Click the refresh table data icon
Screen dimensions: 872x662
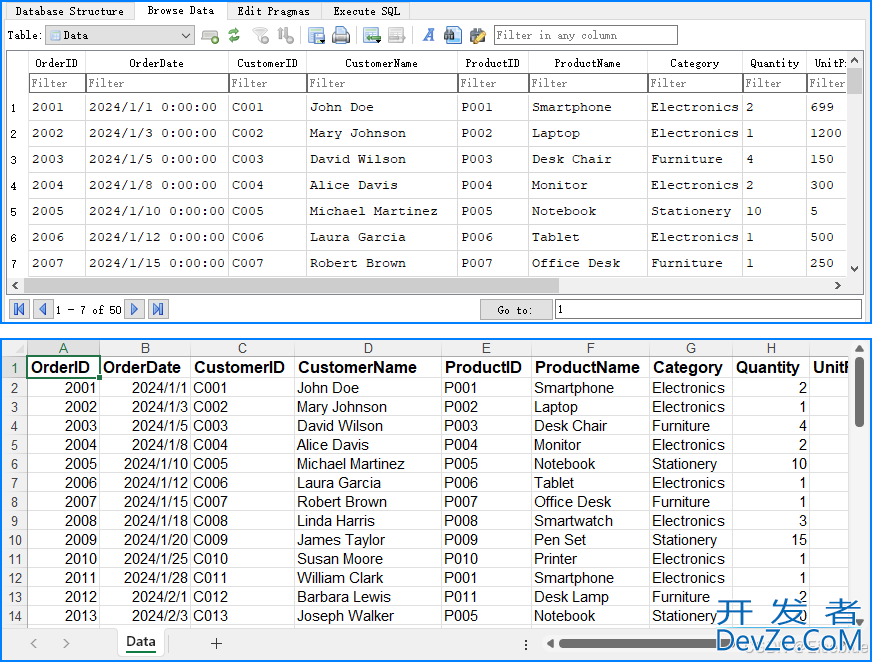click(x=234, y=36)
